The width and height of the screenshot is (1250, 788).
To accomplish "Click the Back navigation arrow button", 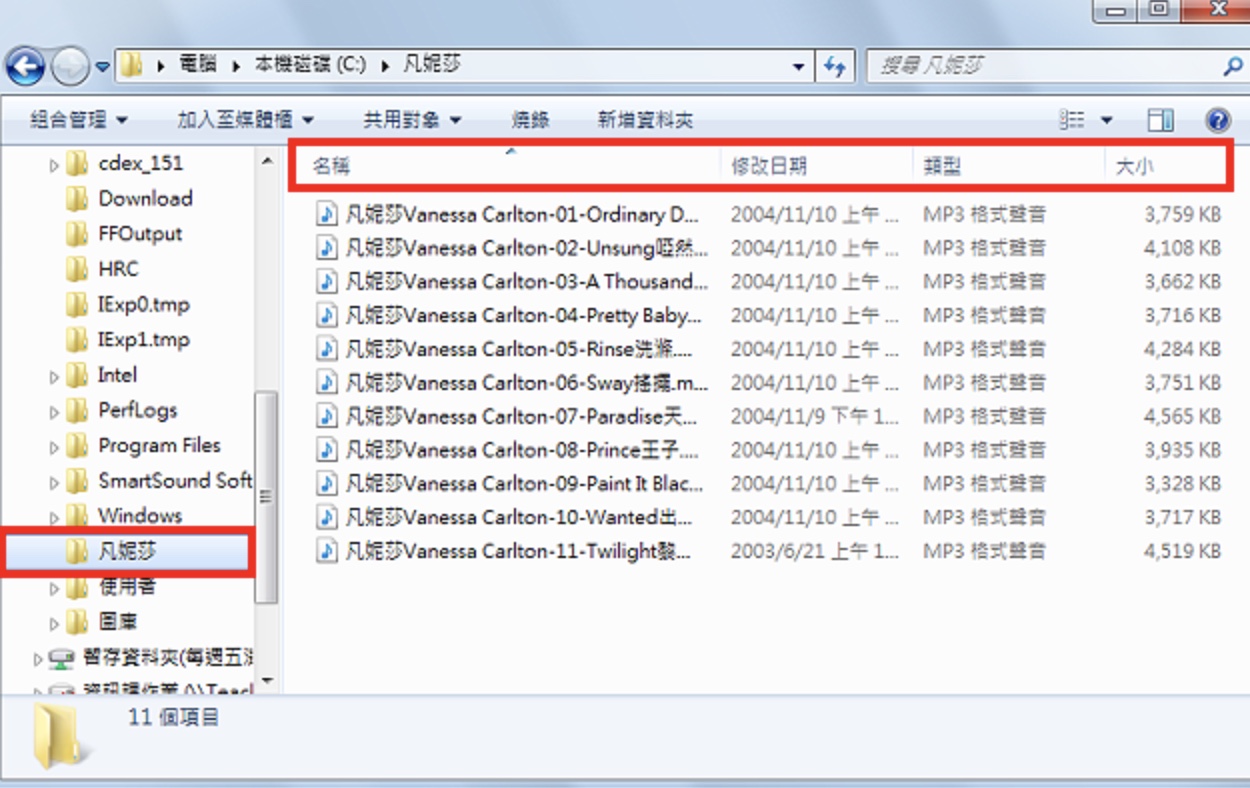I will 25,67.
